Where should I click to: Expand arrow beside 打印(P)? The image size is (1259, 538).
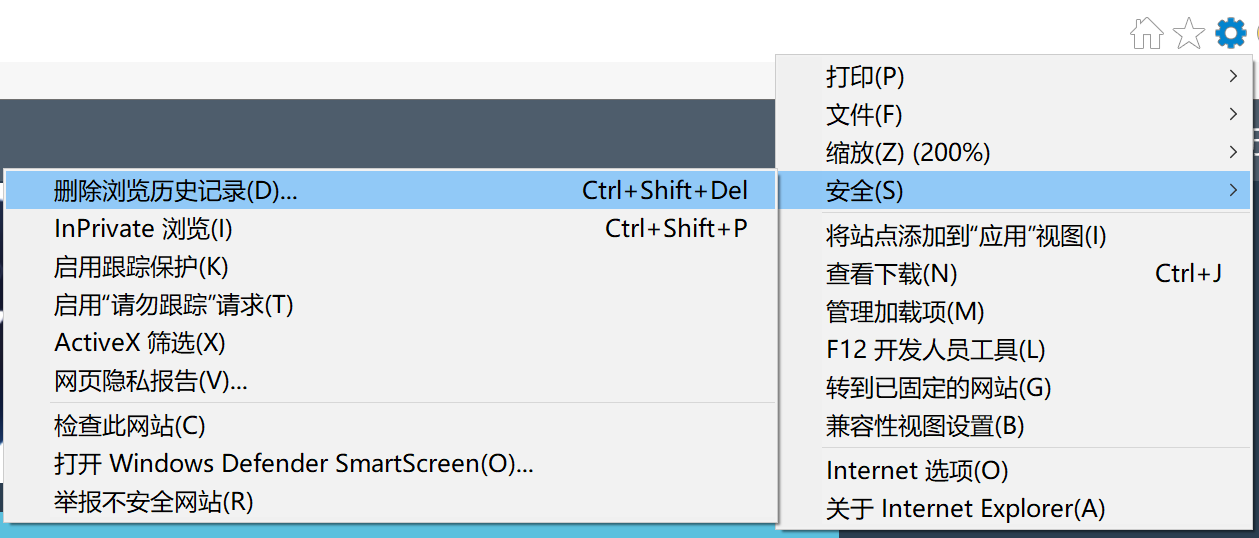pos(1234,76)
